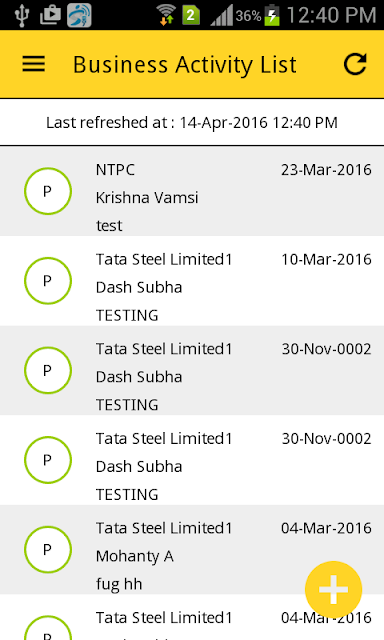Tap the refresh icon in header
The width and height of the screenshot is (384, 640).
pos(355,64)
